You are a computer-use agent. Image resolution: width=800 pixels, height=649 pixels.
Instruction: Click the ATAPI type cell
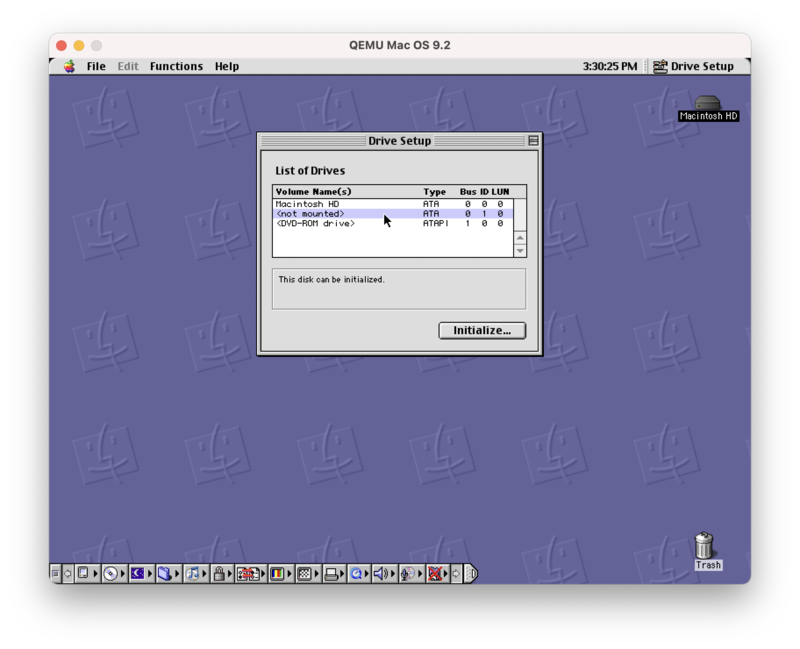click(436, 223)
